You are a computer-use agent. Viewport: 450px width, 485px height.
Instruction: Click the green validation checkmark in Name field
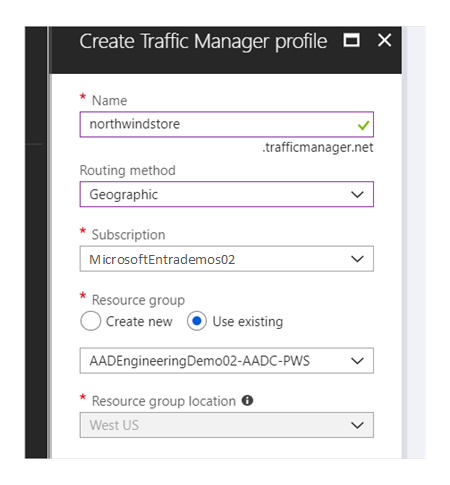(x=363, y=125)
